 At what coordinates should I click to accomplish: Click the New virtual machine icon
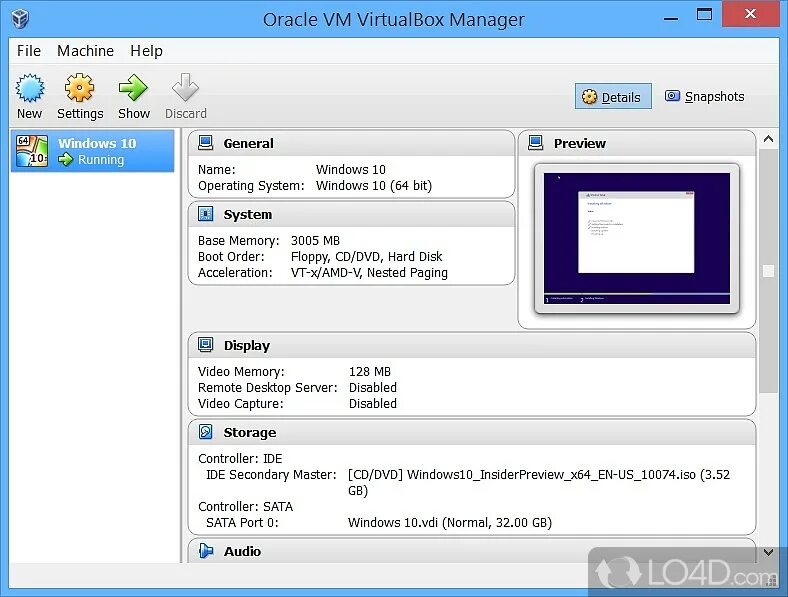30,88
